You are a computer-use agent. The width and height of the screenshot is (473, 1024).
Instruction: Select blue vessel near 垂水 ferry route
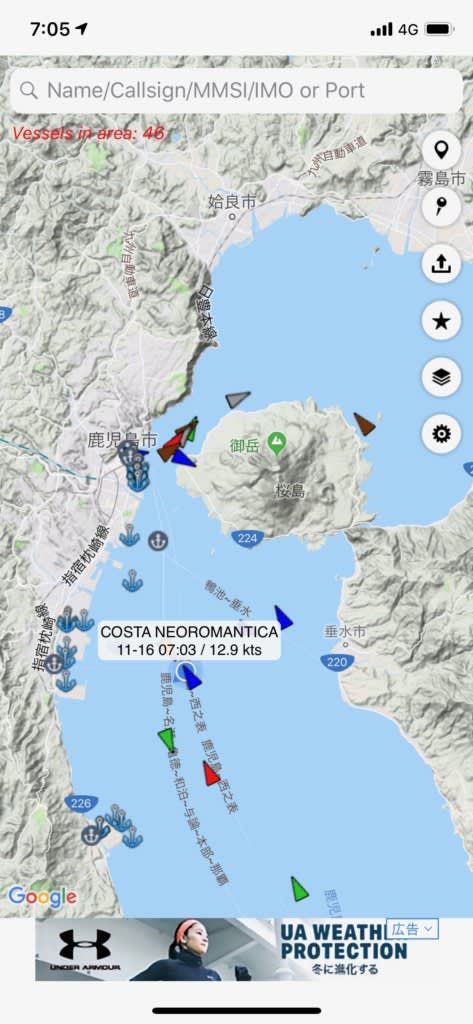click(283, 618)
